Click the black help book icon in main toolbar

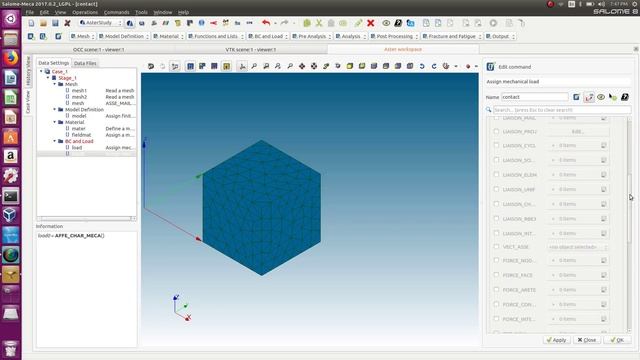[x=398, y=23]
